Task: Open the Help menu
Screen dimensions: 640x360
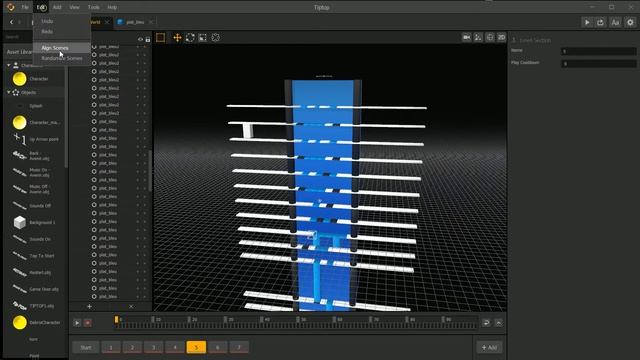Action: coord(112,7)
